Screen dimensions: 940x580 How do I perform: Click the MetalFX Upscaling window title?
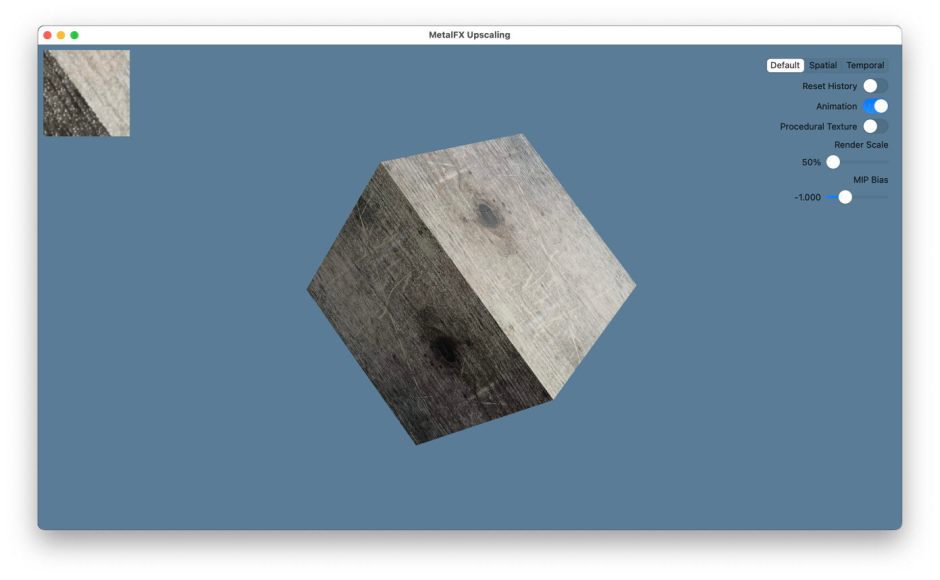[x=469, y=35]
